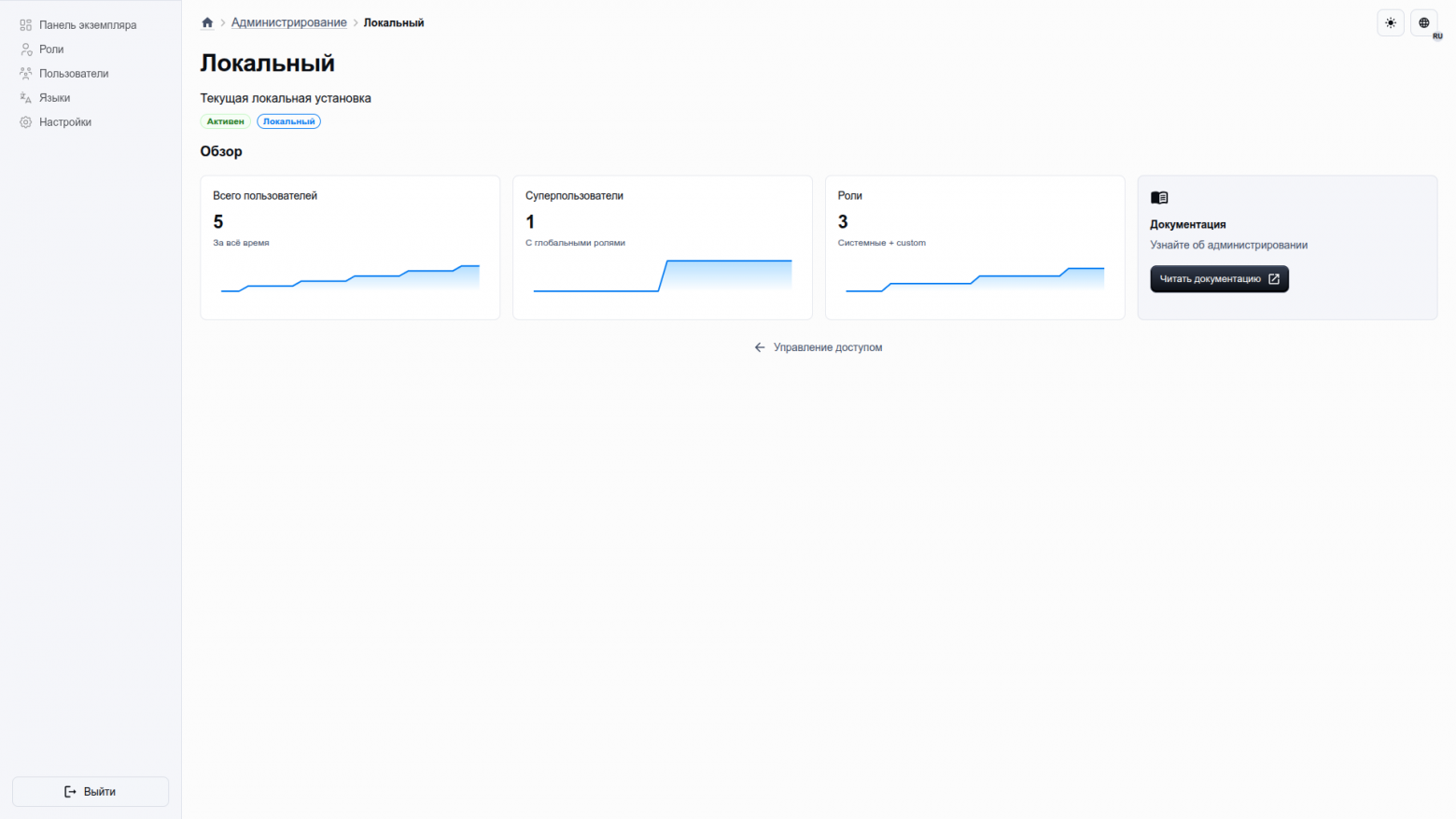Click the documentation book icon
The width and height of the screenshot is (1456, 819).
pyautogui.click(x=1159, y=198)
